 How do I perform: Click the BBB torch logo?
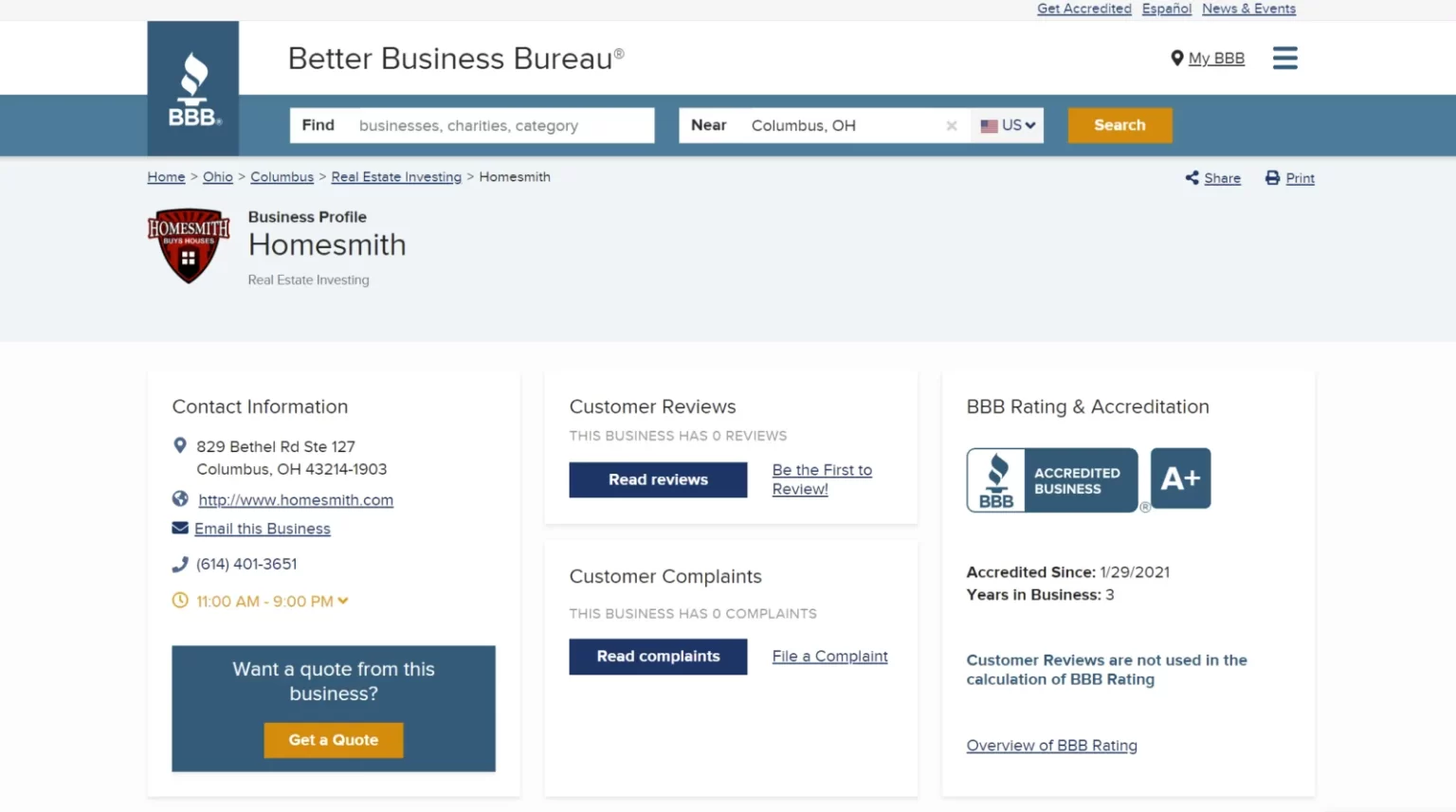tap(193, 88)
